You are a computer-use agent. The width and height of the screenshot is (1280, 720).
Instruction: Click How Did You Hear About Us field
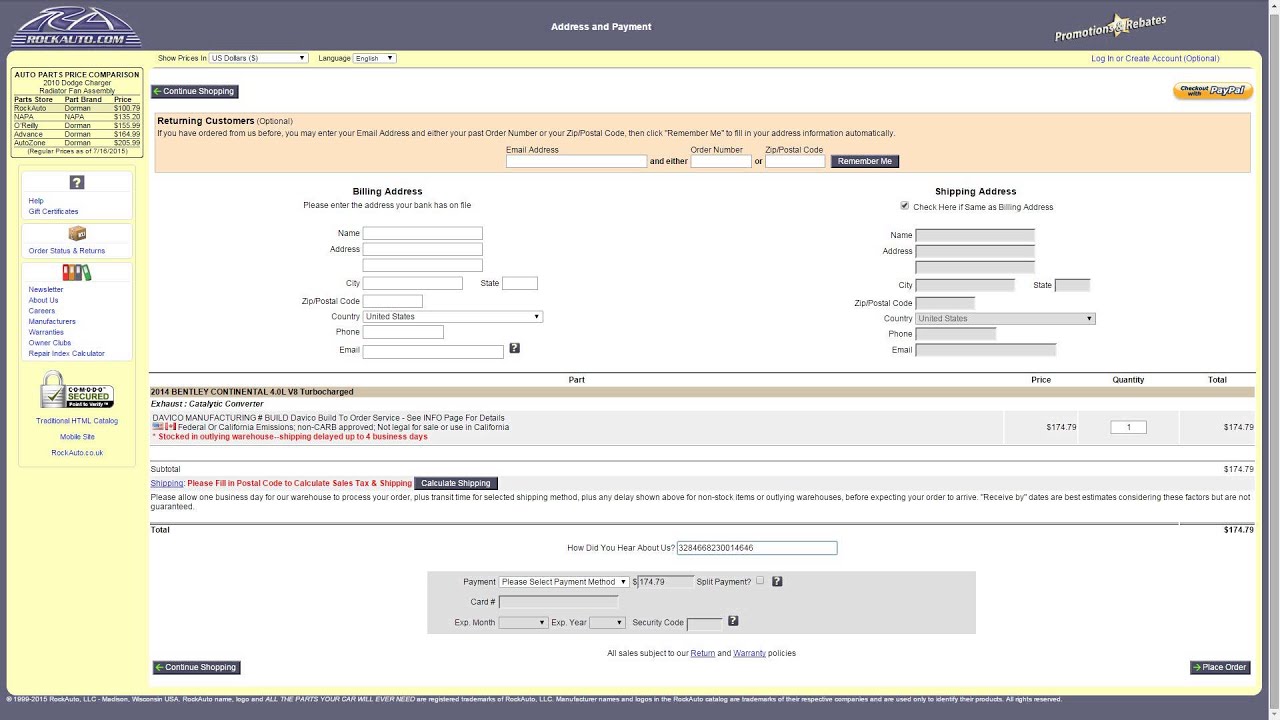click(x=757, y=548)
